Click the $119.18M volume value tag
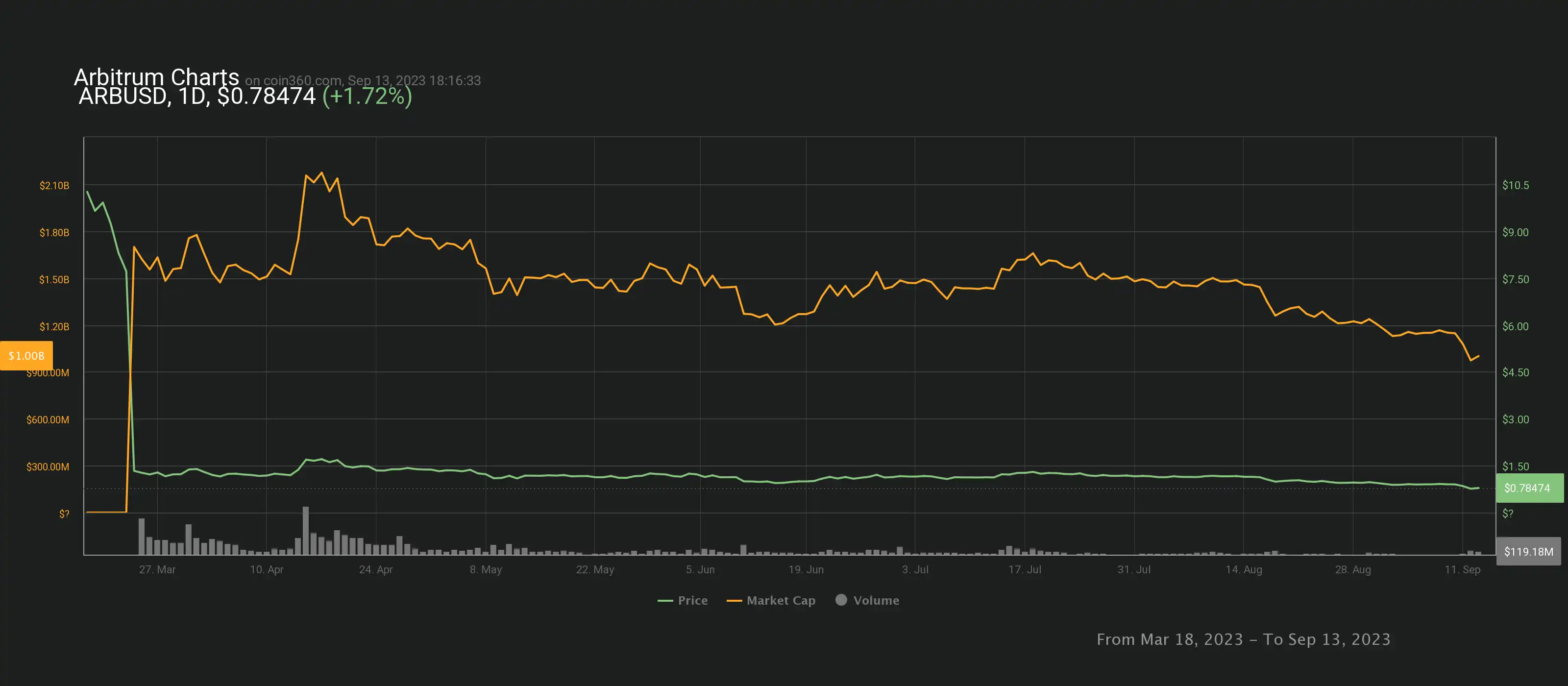 point(1528,551)
